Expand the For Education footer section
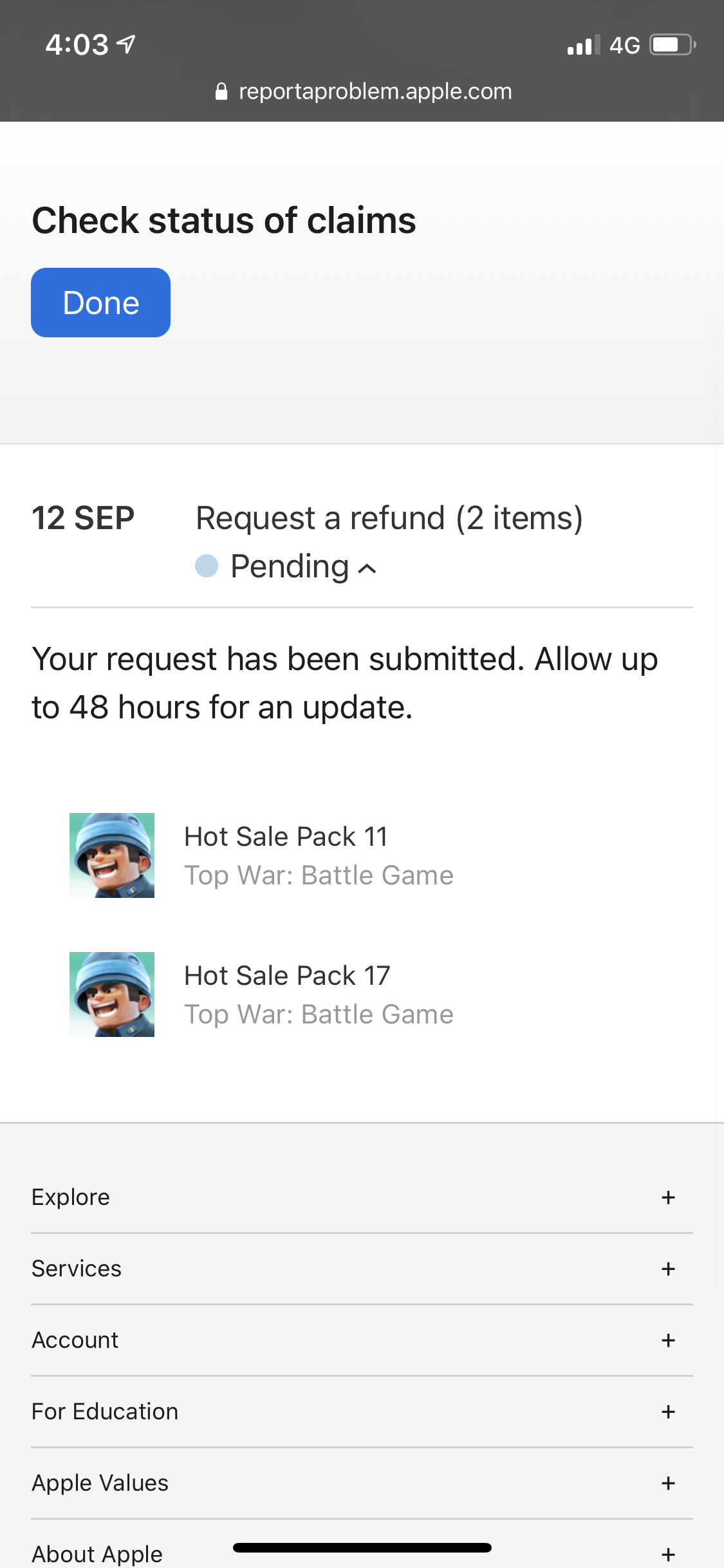This screenshot has height=1568, width=724. coord(668,1412)
